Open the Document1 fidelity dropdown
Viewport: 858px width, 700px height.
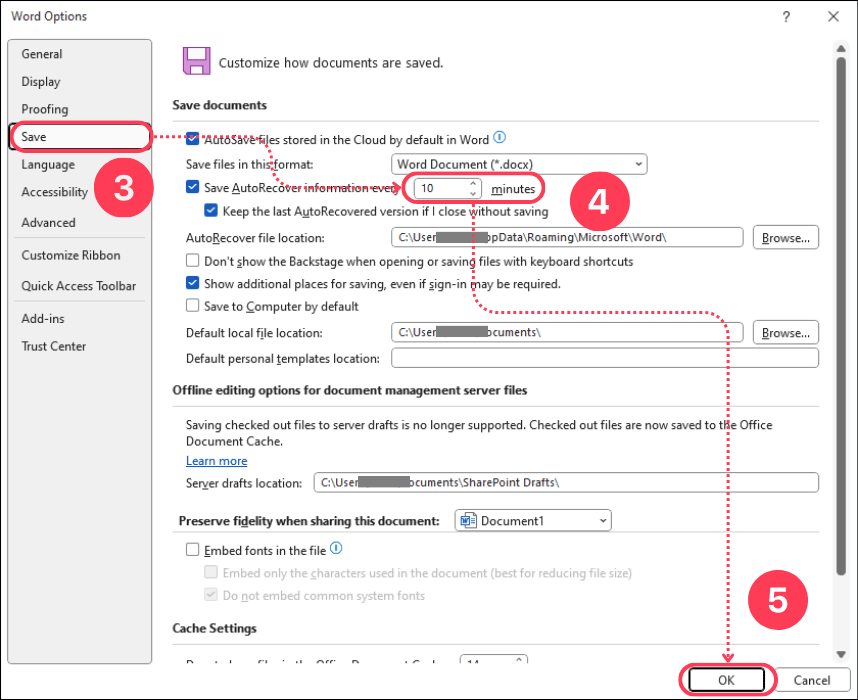[601, 520]
